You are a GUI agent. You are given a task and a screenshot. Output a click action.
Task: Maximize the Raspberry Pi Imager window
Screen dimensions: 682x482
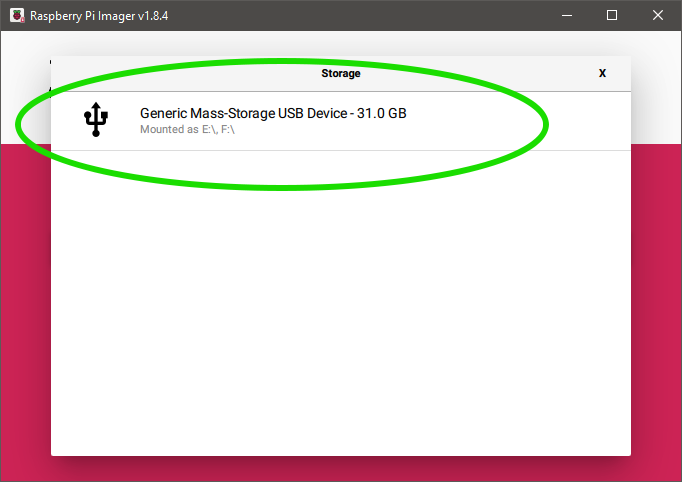(x=612, y=15)
